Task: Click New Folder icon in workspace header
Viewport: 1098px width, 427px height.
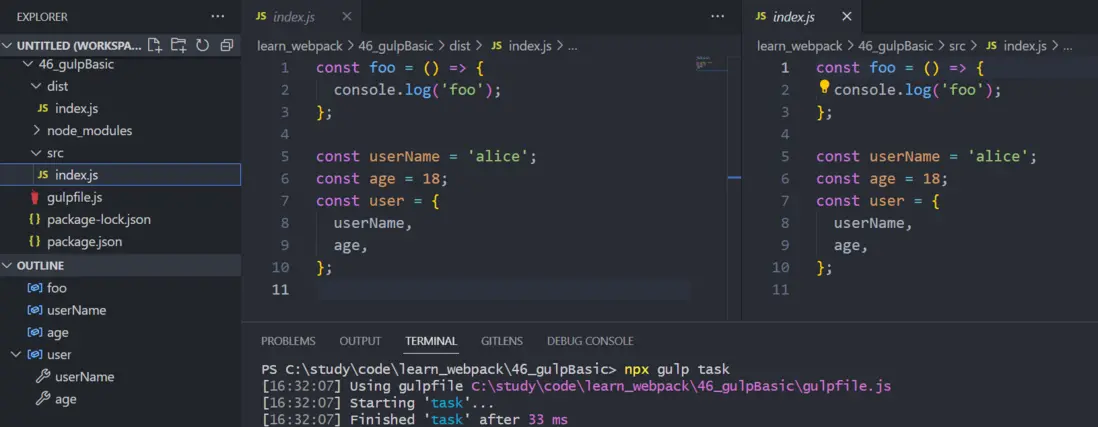Action: (x=179, y=46)
